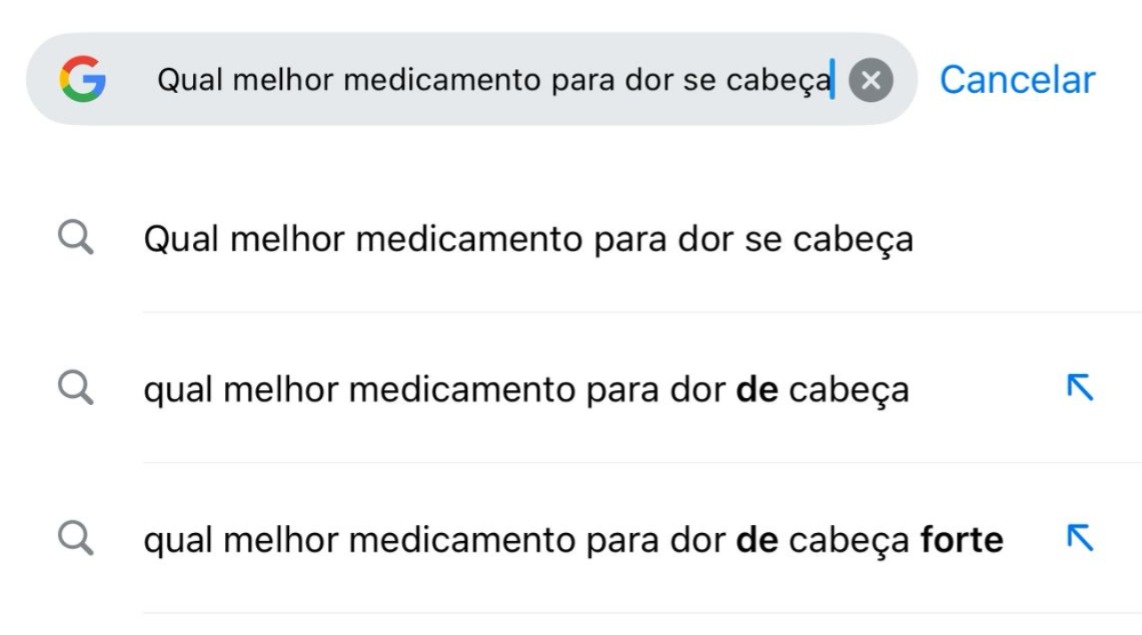Viewport: 1142px width, 635px height.
Task: Cancel the search via the blue link
Action: click(x=1016, y=80)
